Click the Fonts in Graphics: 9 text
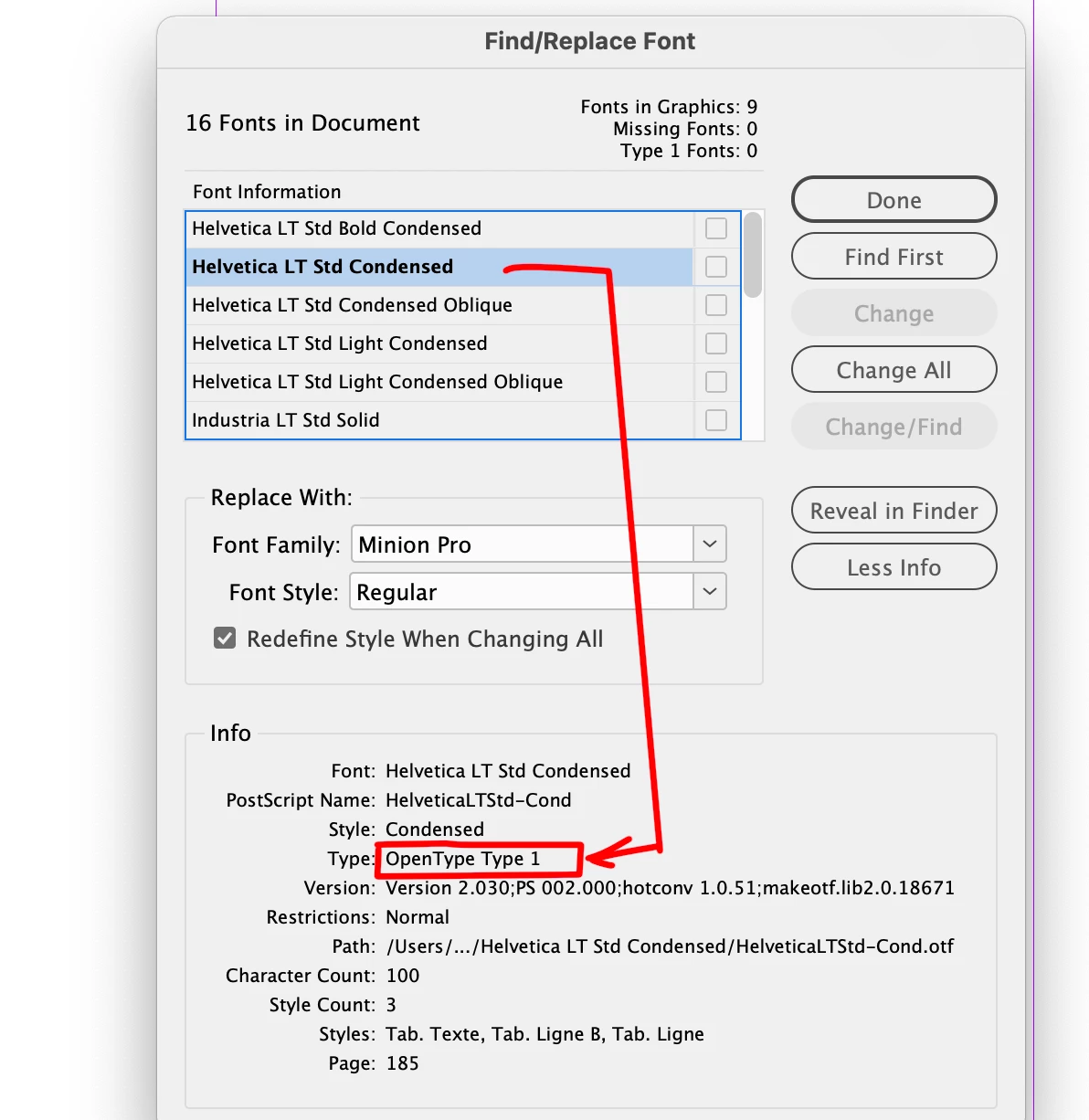This screenshot has width=1089, height=1120. [669, 107]
